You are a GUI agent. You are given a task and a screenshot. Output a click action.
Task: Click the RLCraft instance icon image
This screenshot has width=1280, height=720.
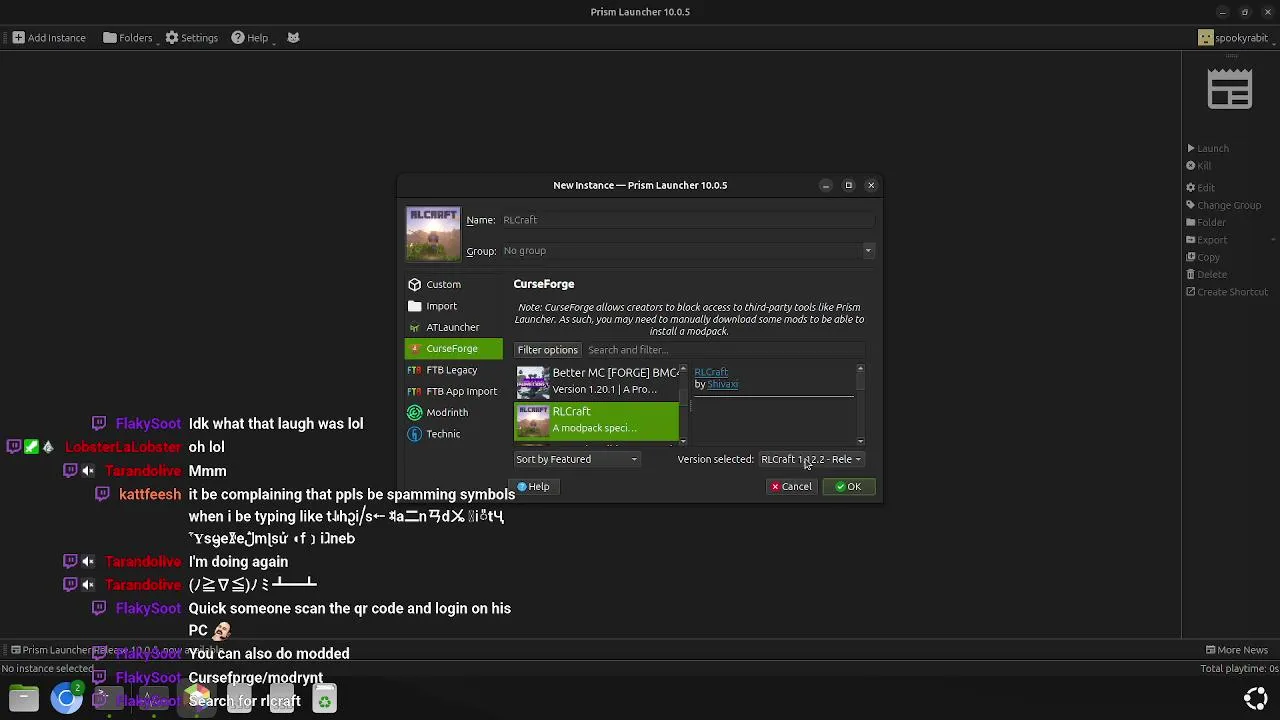tap(433, 234)
